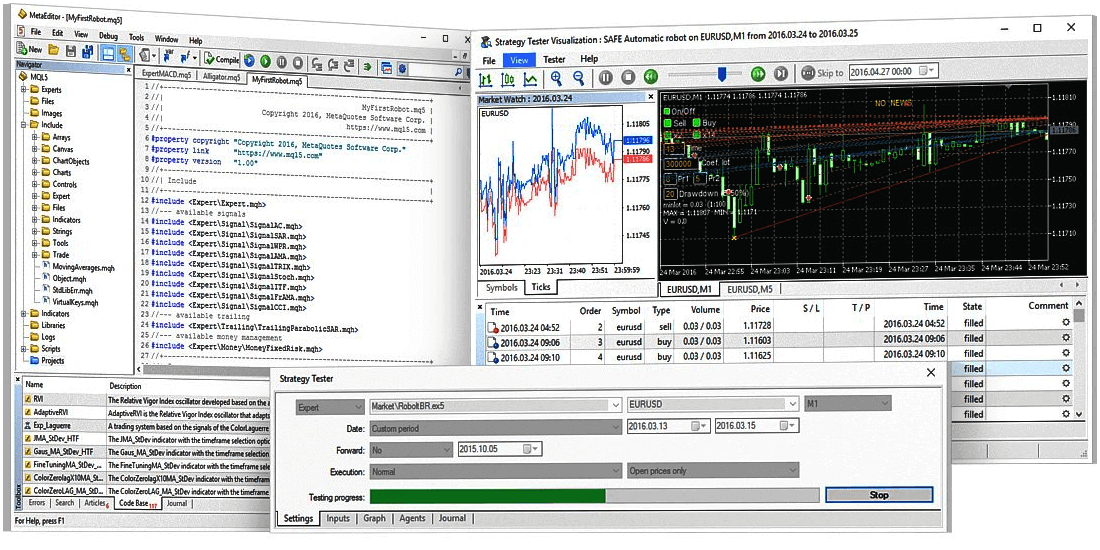The height and width of the screenshot is (550, 1100).
Task: Click the save file floppy icon
Action: 71,51
